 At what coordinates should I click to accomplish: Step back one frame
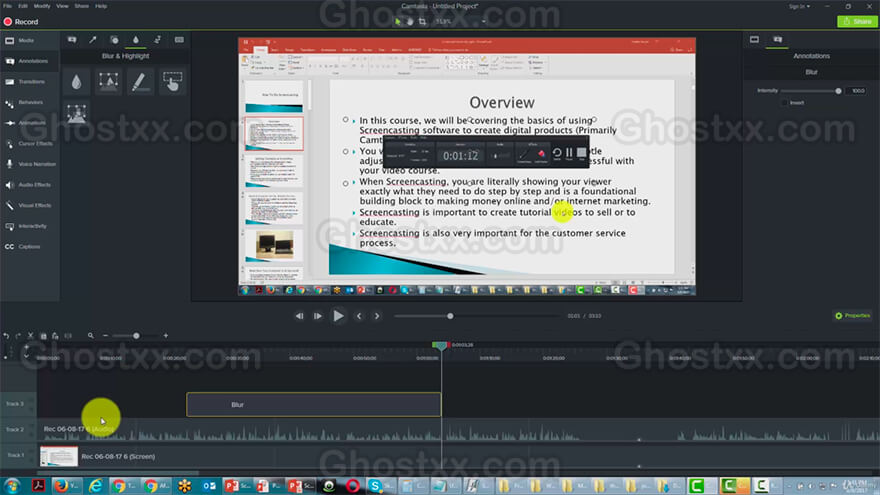pyautogui.click(x=300, y=316)
